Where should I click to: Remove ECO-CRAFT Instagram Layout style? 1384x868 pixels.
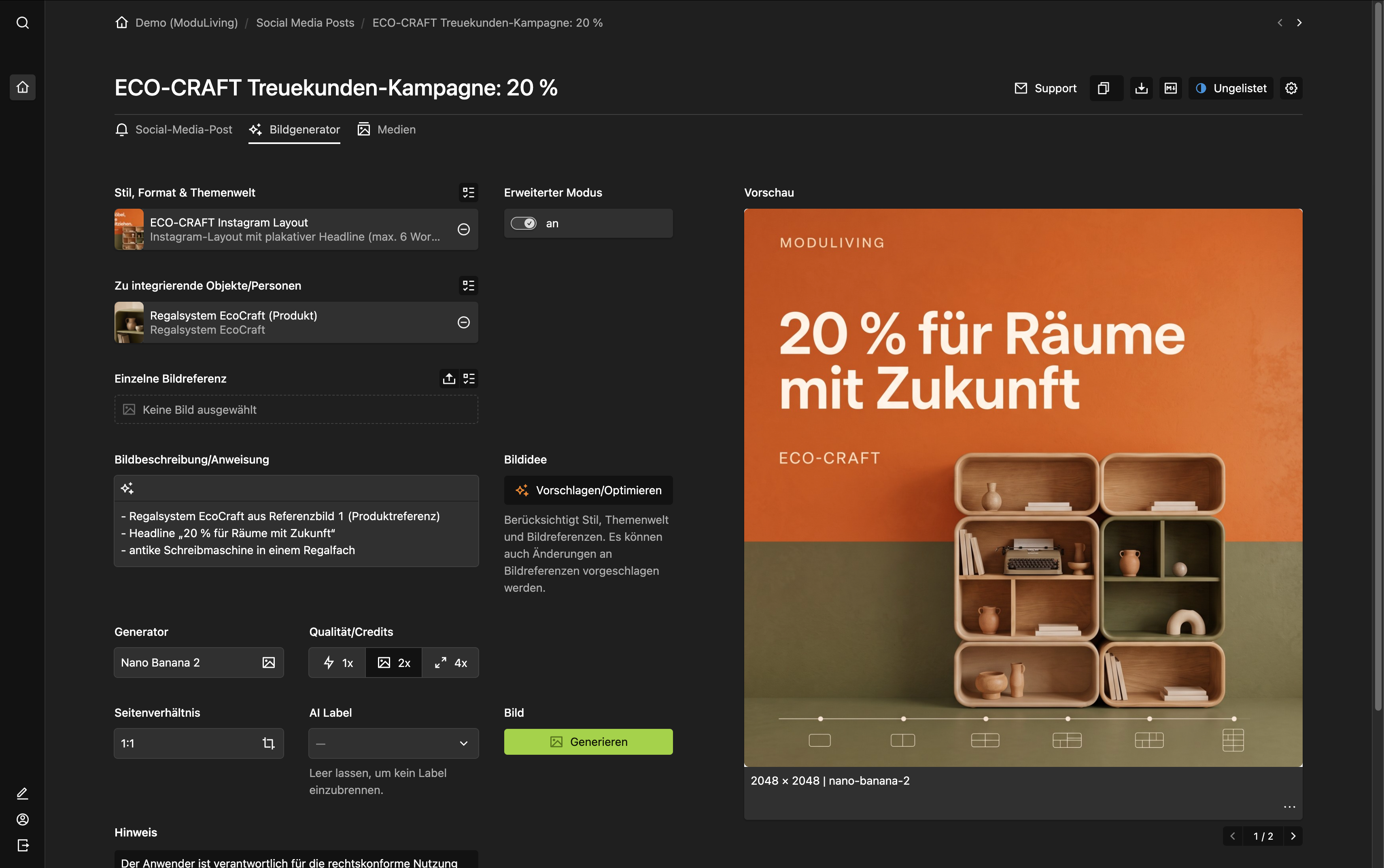463,229
